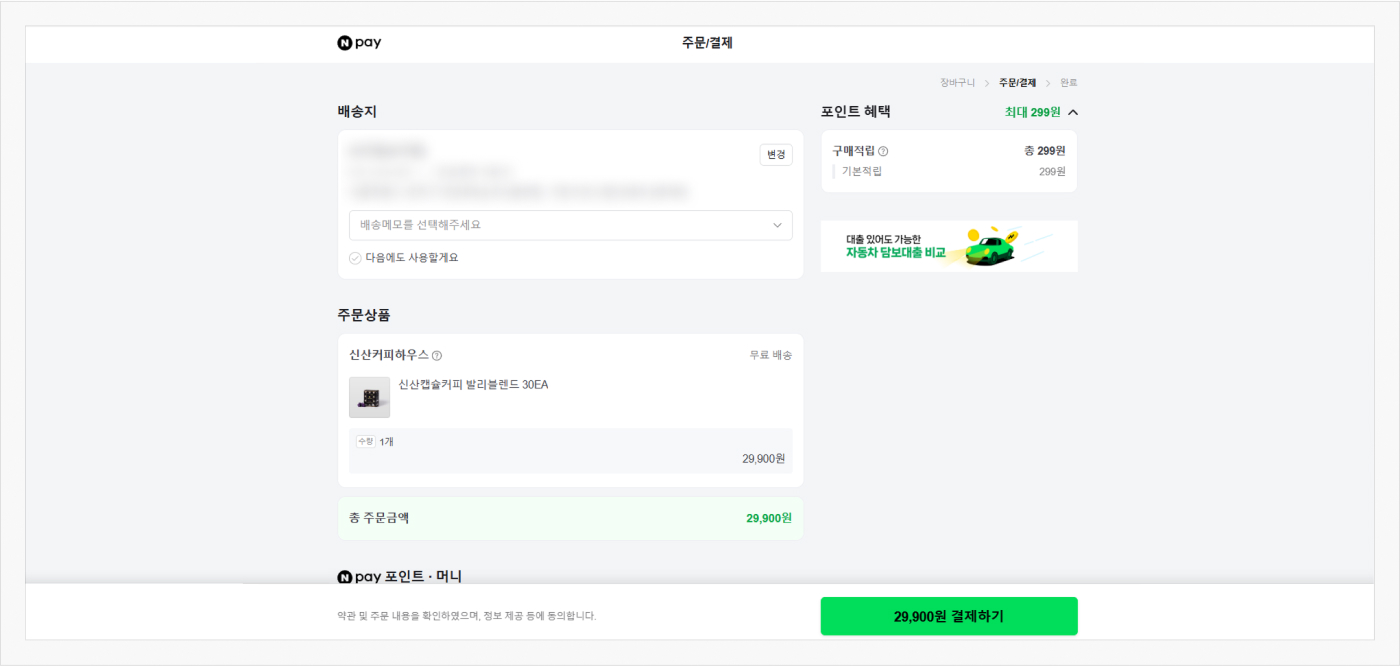This screenshot has height=666, width=1400.
Task: Click help icon beside 신산커피하우스
Action: pos(437,355)
